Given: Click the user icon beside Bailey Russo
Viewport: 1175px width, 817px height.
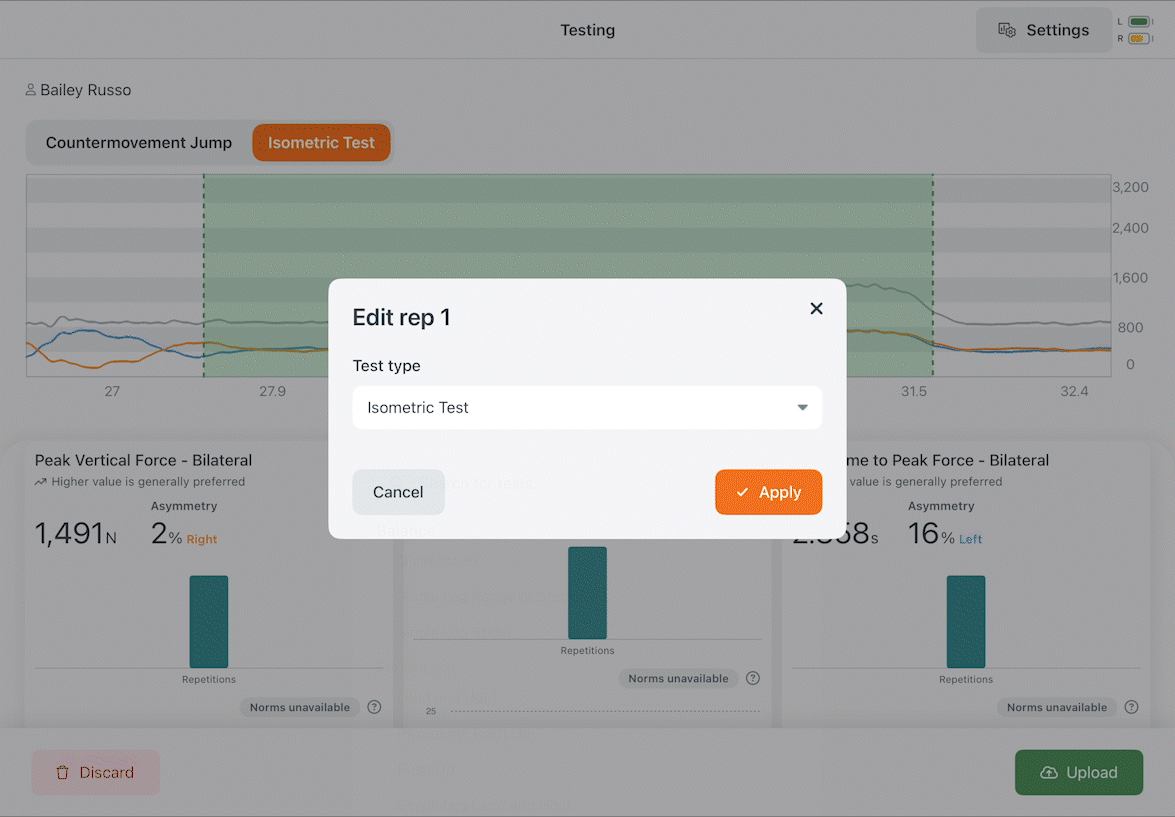Looking at the screenshot, I should [31, 90].
